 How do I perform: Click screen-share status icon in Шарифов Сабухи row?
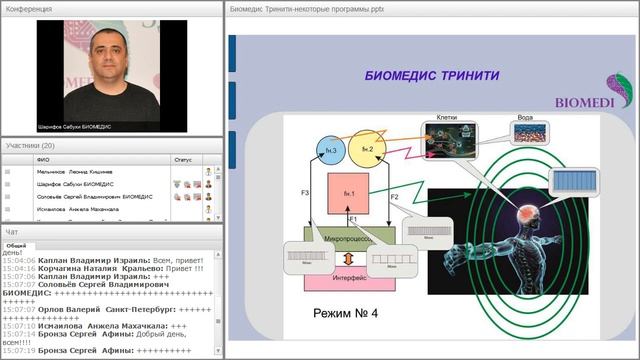(197, 184)
